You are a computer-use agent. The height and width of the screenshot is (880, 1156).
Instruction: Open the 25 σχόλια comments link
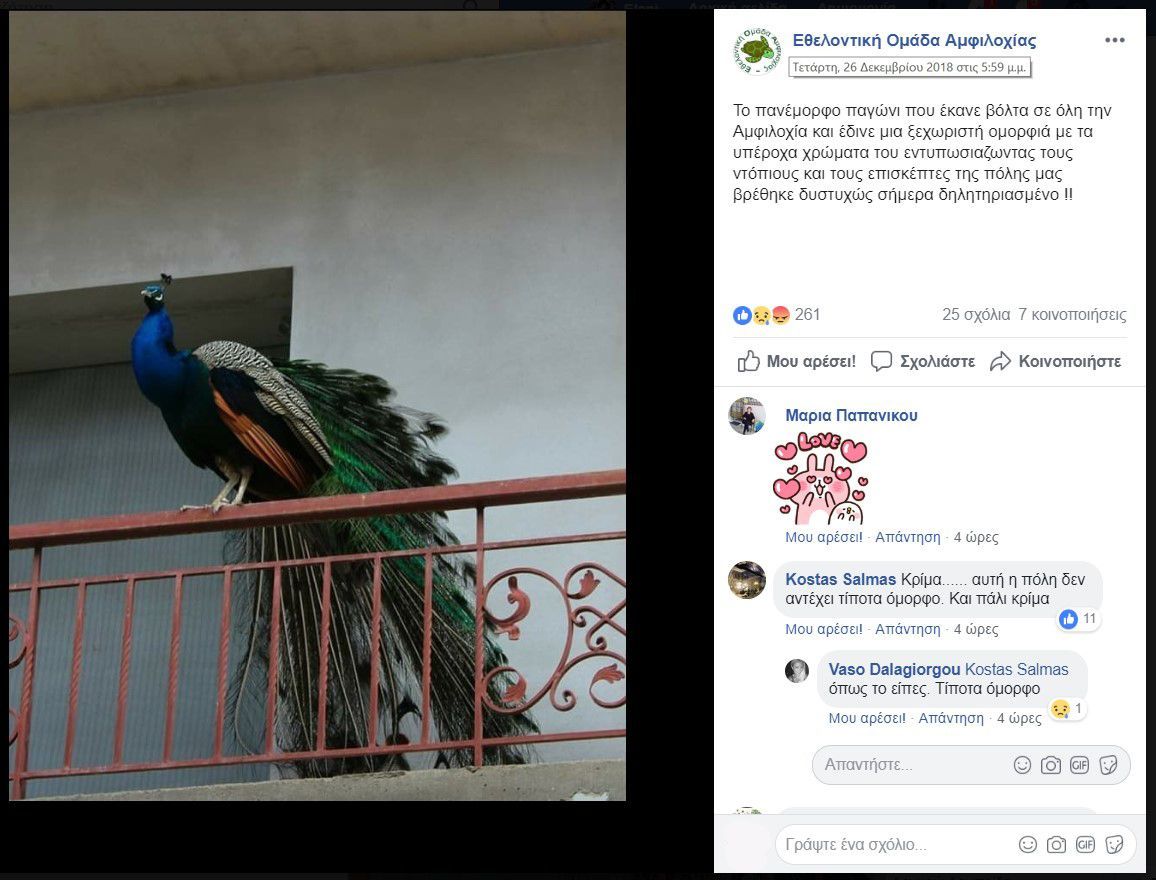975,315
